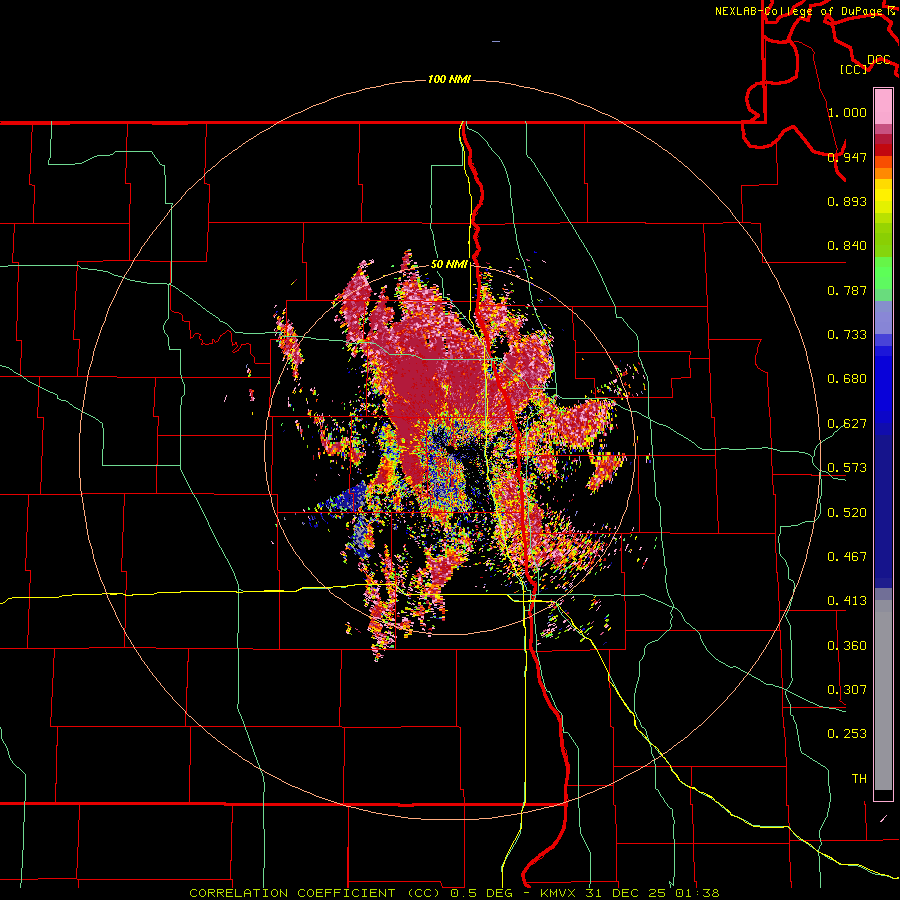Click the [CC] units label
Image resolution: width=900 pixels, height=900 pixels.
point(854,69)
